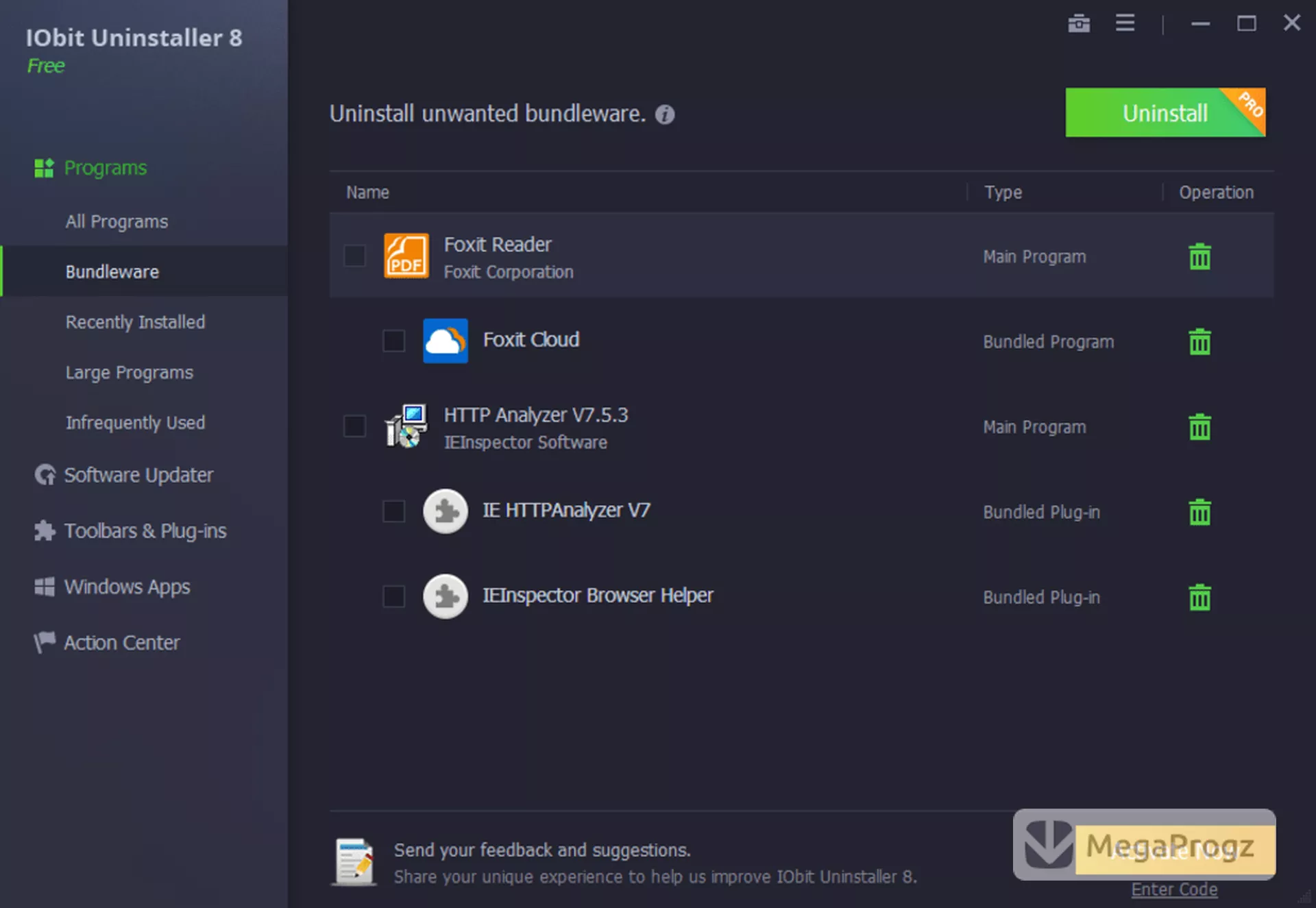Click Foxit Corporation publisher text

pyautogui.click(x=509, y=272)
